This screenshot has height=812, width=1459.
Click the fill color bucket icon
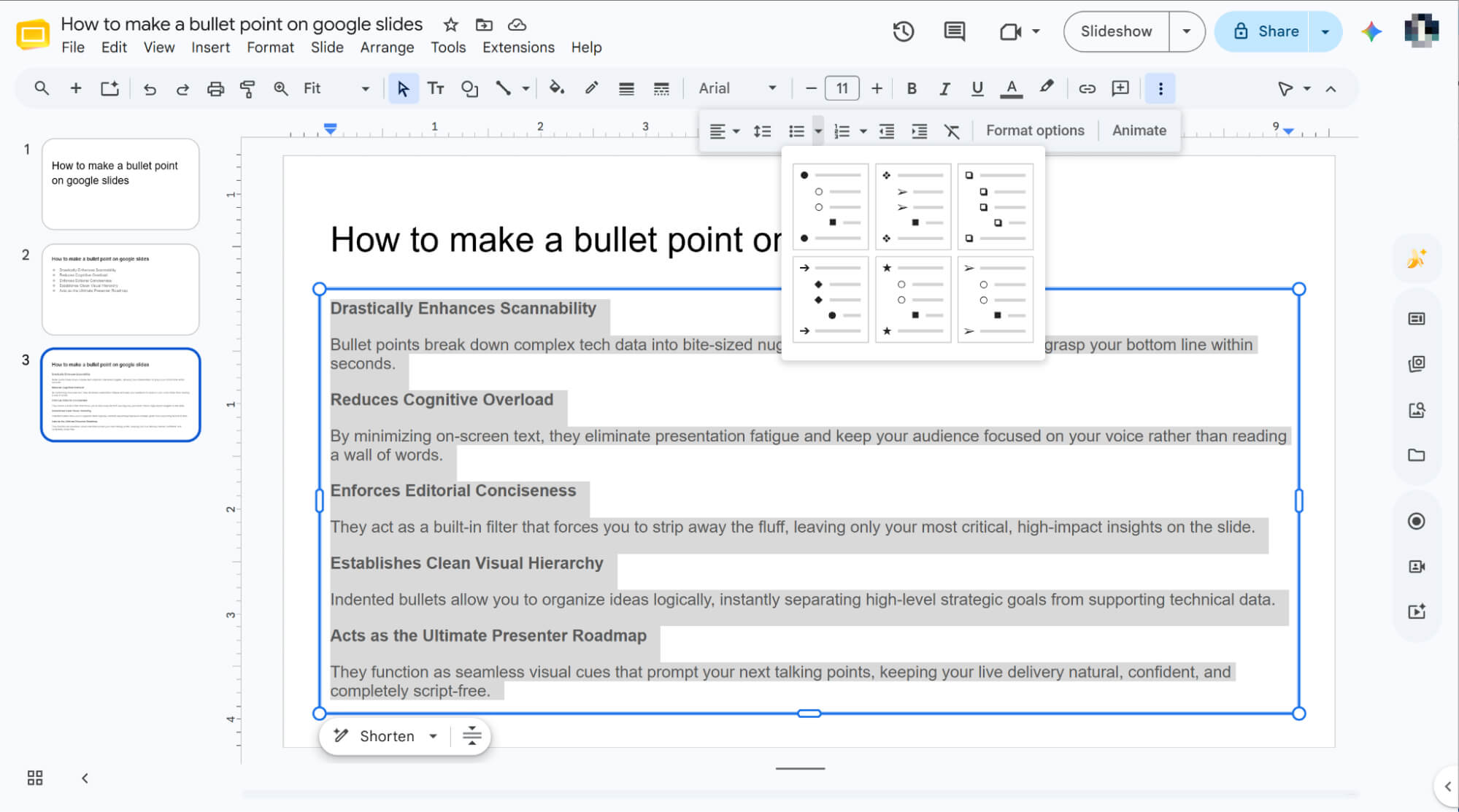557,88
